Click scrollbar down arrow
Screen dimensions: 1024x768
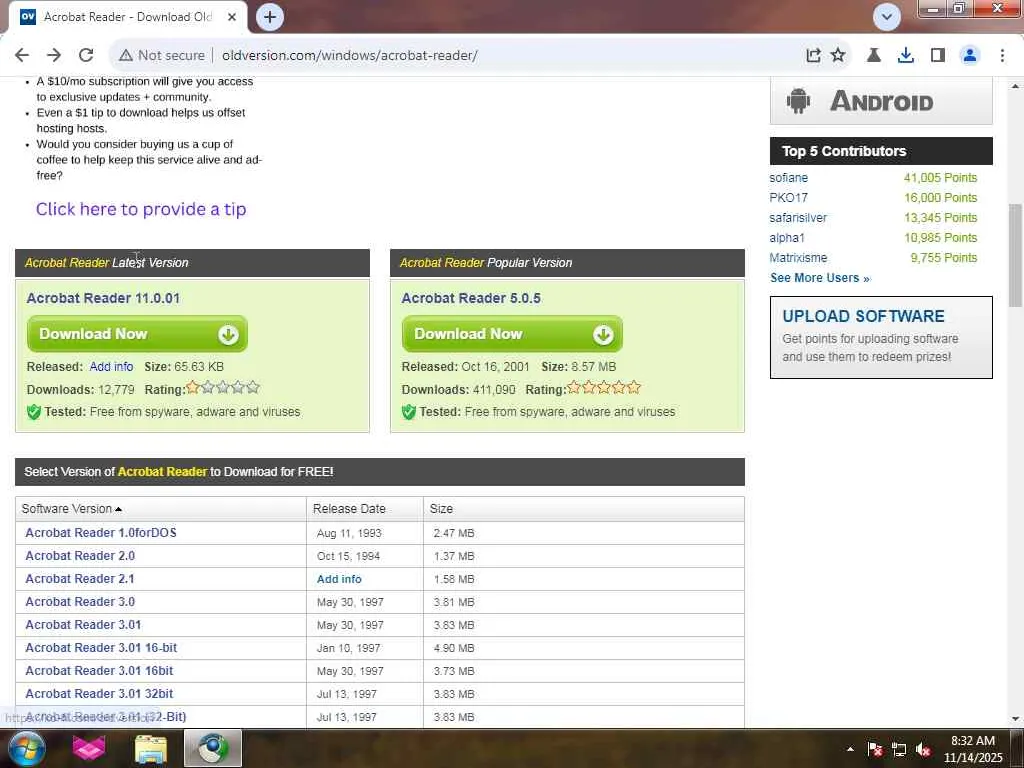pyautogui.click(x=1016, y=719)
